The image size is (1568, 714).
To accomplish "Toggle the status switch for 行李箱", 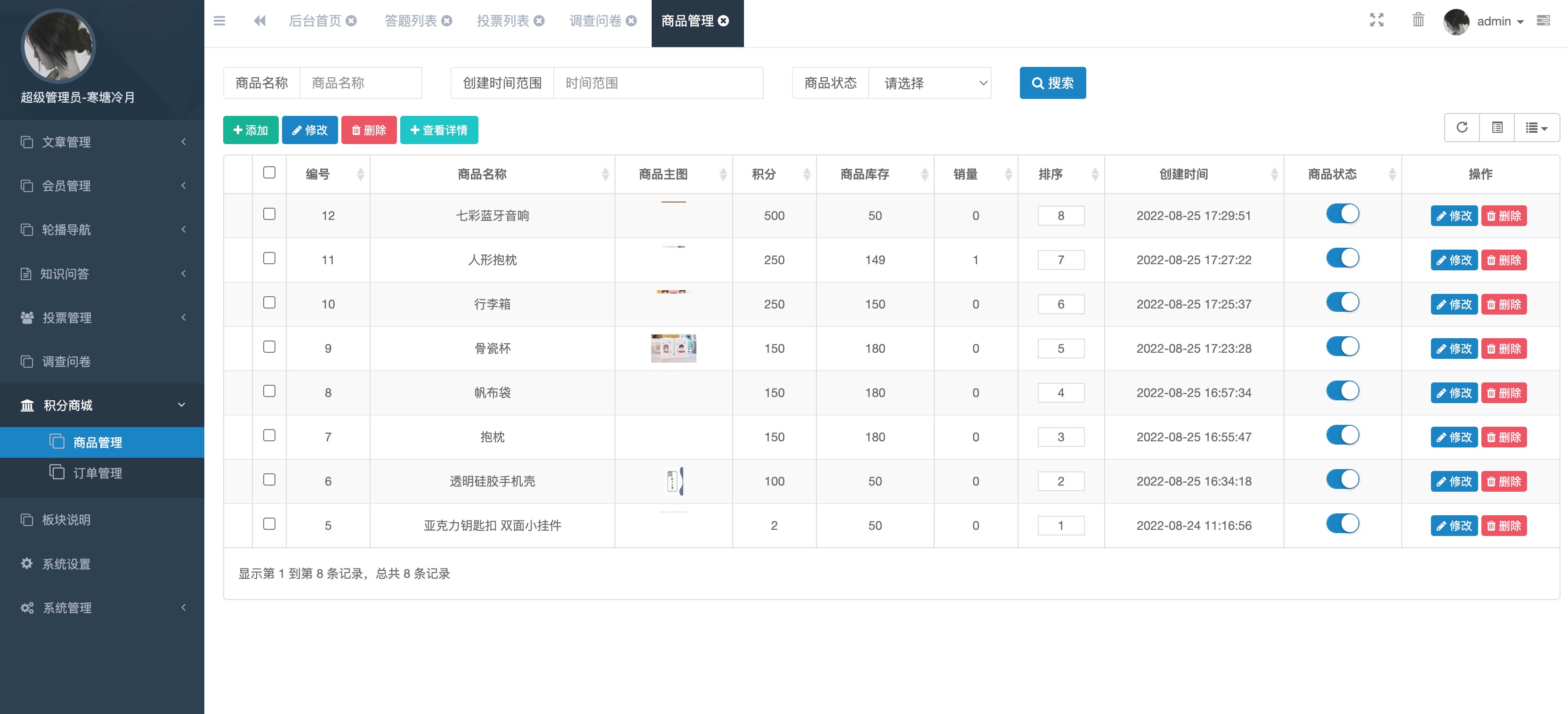I will (x=1342, y=302).
